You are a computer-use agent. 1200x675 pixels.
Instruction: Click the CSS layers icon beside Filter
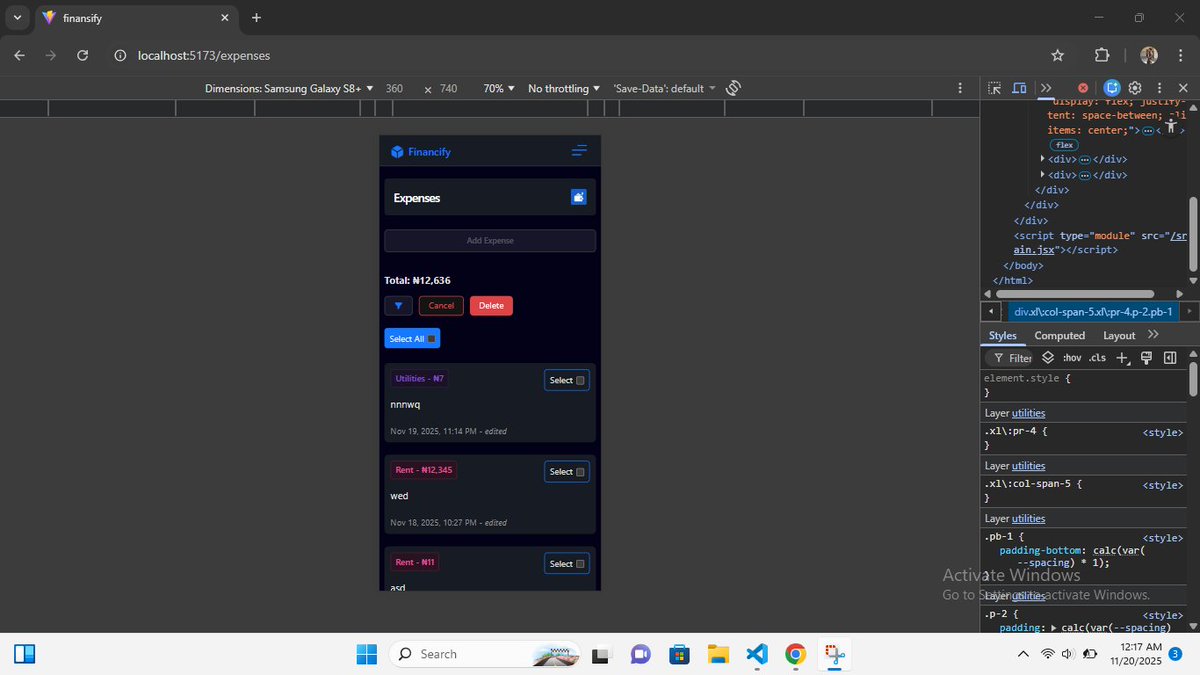pos(1048,358)
